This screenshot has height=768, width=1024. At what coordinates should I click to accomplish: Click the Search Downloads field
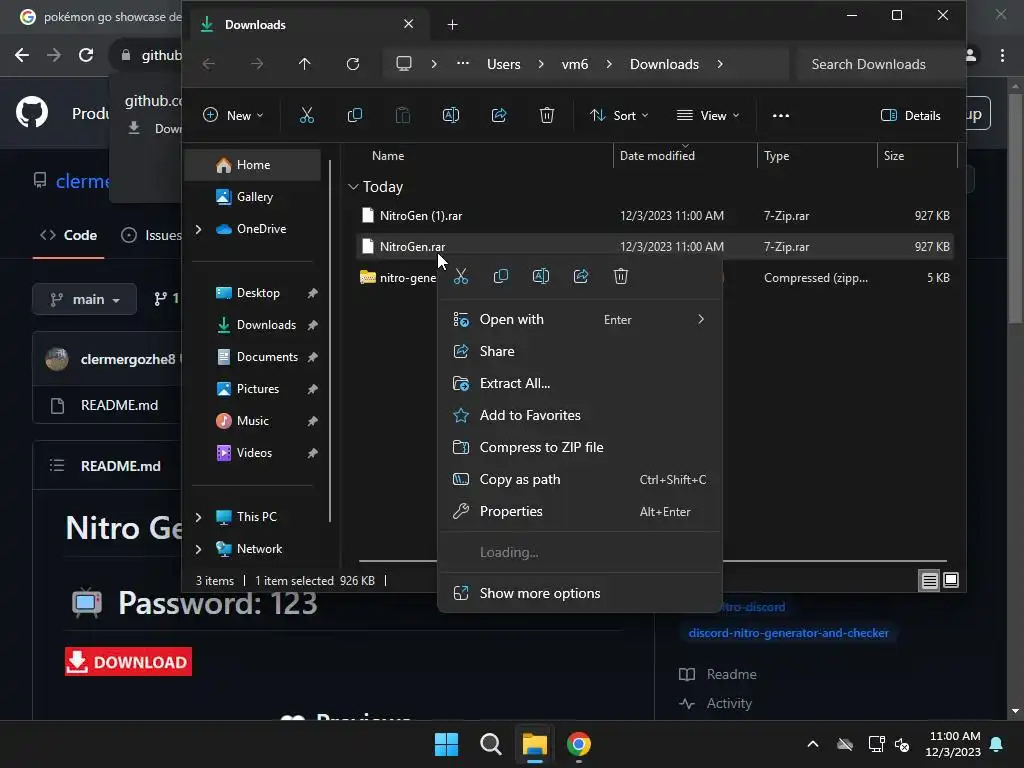[878, 64]
